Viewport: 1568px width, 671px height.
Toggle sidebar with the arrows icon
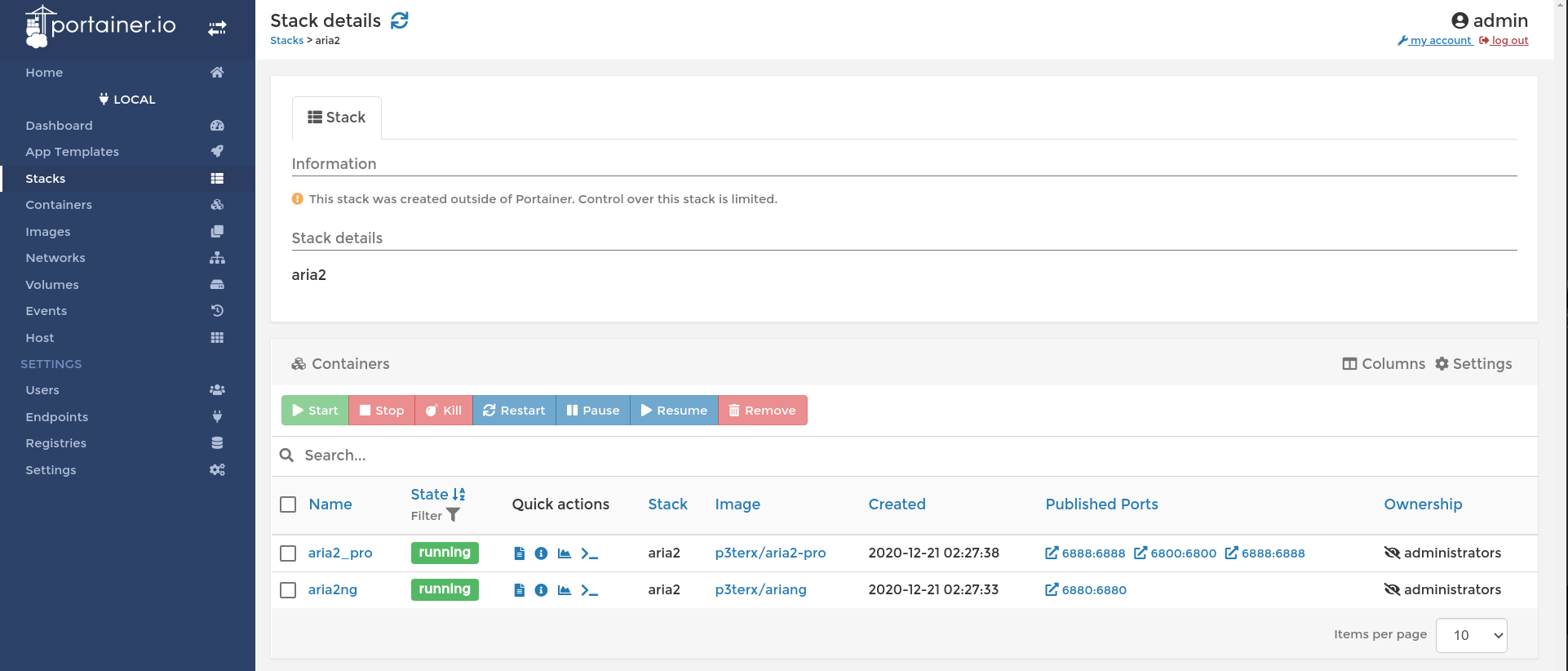[217, 29]
